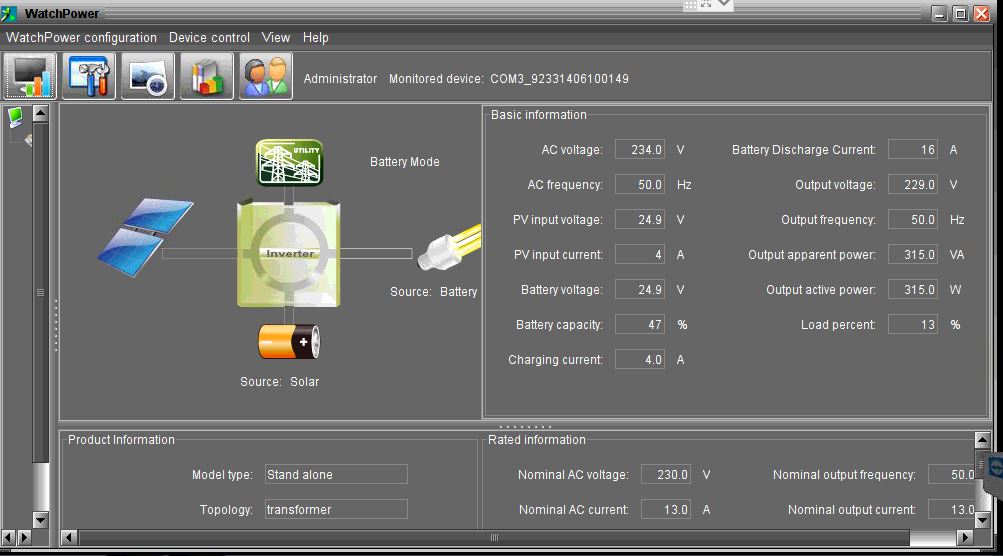Click the Topology transformer field
Screen dimensions: 1003x556
(x=336, y=509)
